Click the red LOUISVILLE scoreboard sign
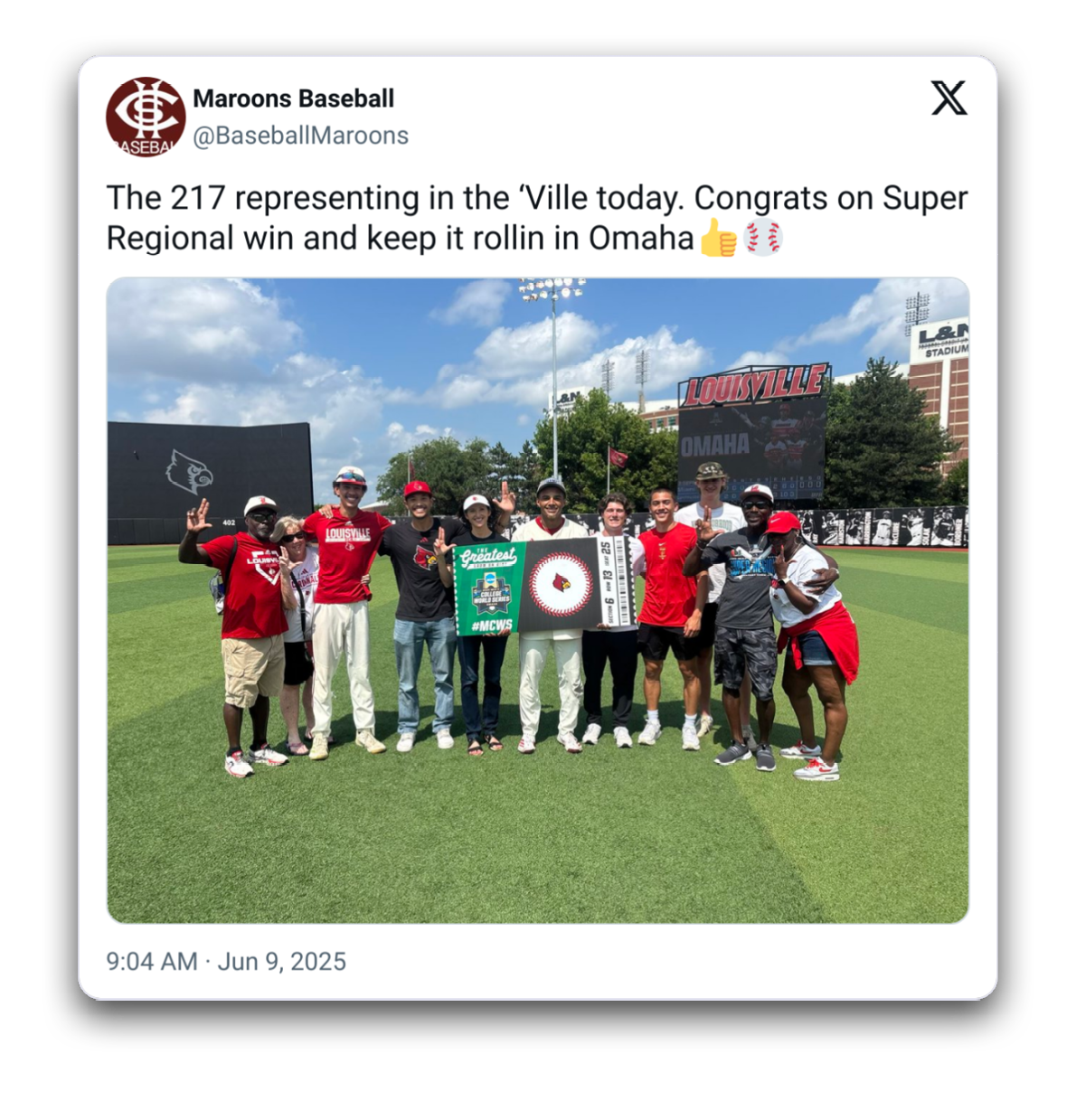The height and width of the screenshot is (1120, 1076). (x=754, y=385)
